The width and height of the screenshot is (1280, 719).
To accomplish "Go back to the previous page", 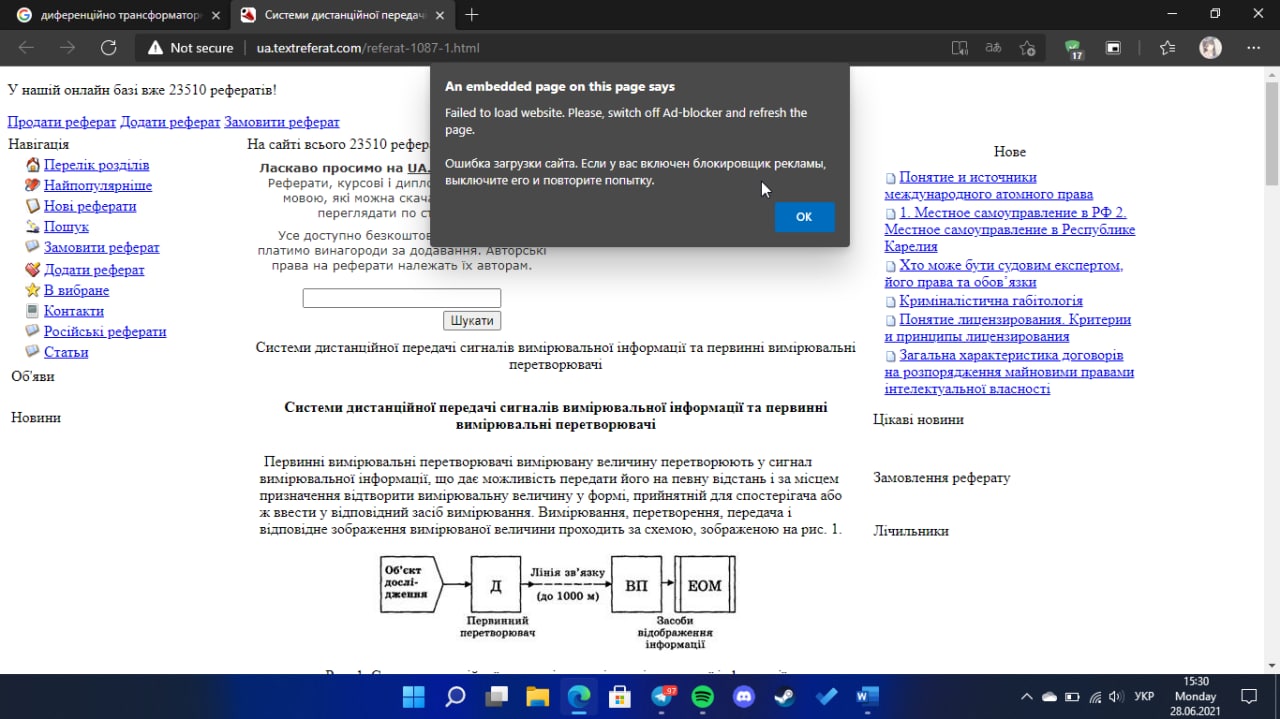I will (x=26, y=47).
